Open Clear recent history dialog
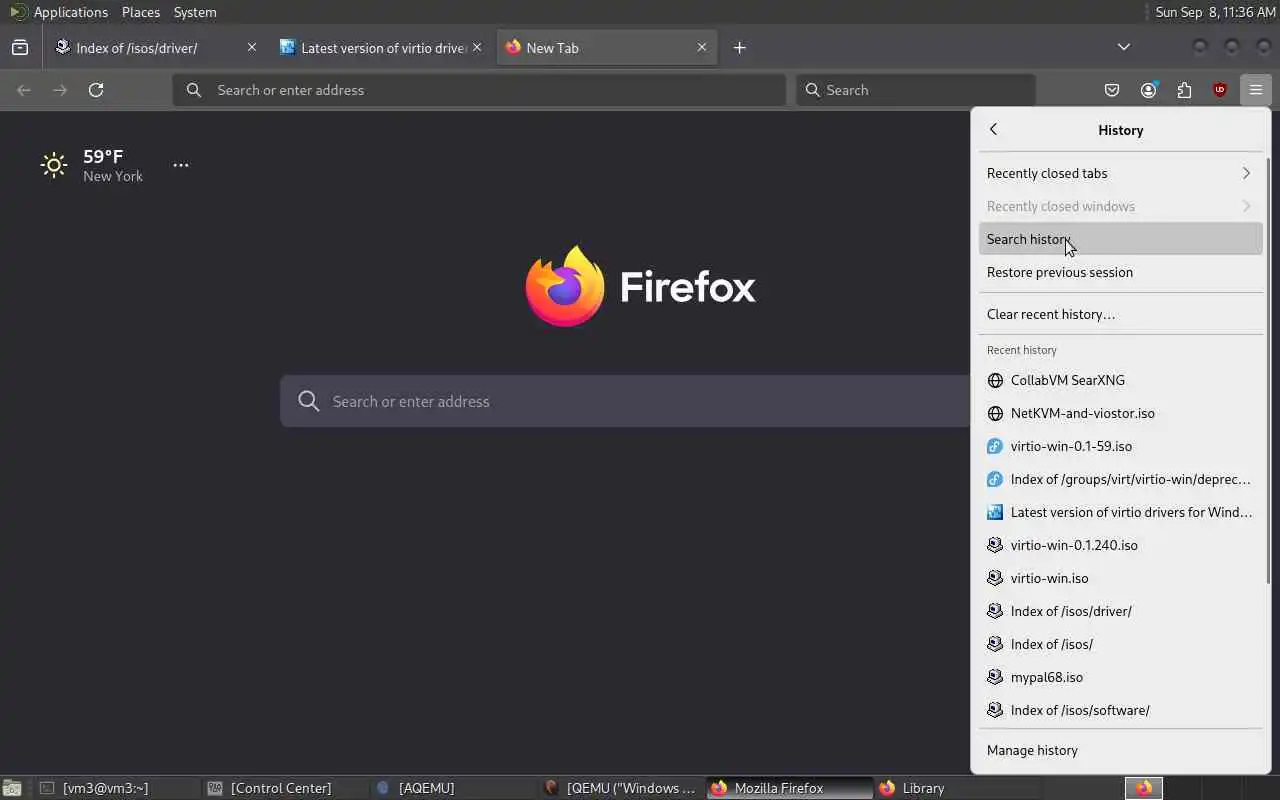 tap(1120, 314)
